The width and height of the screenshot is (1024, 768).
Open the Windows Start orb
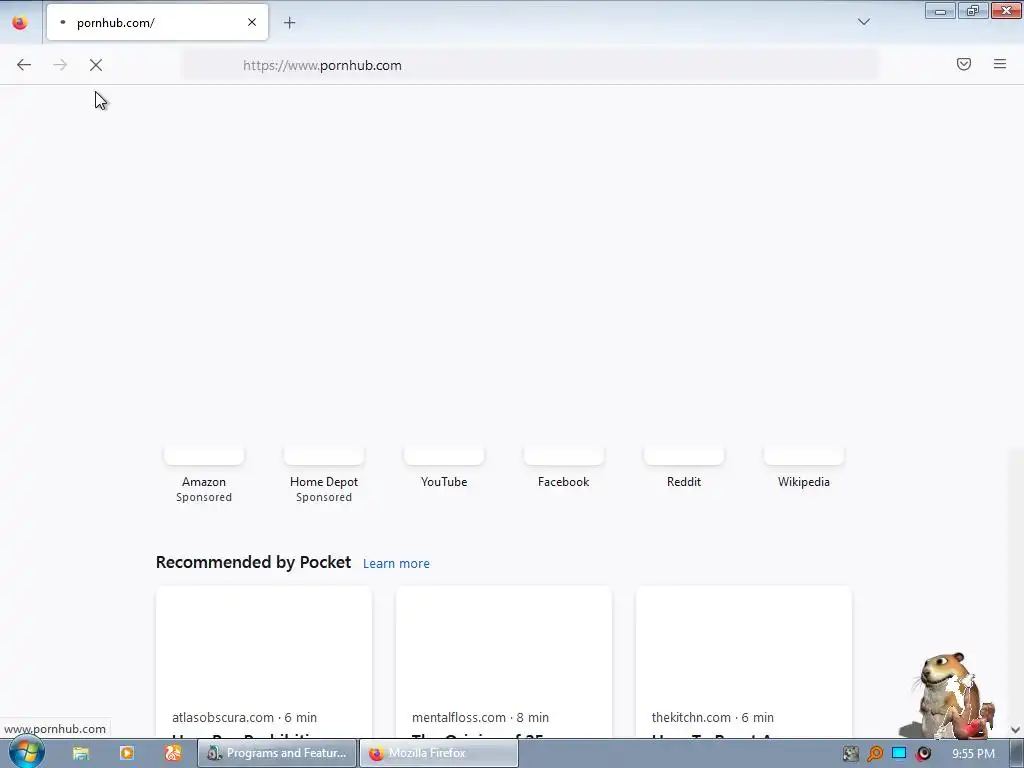click(27, 752)
